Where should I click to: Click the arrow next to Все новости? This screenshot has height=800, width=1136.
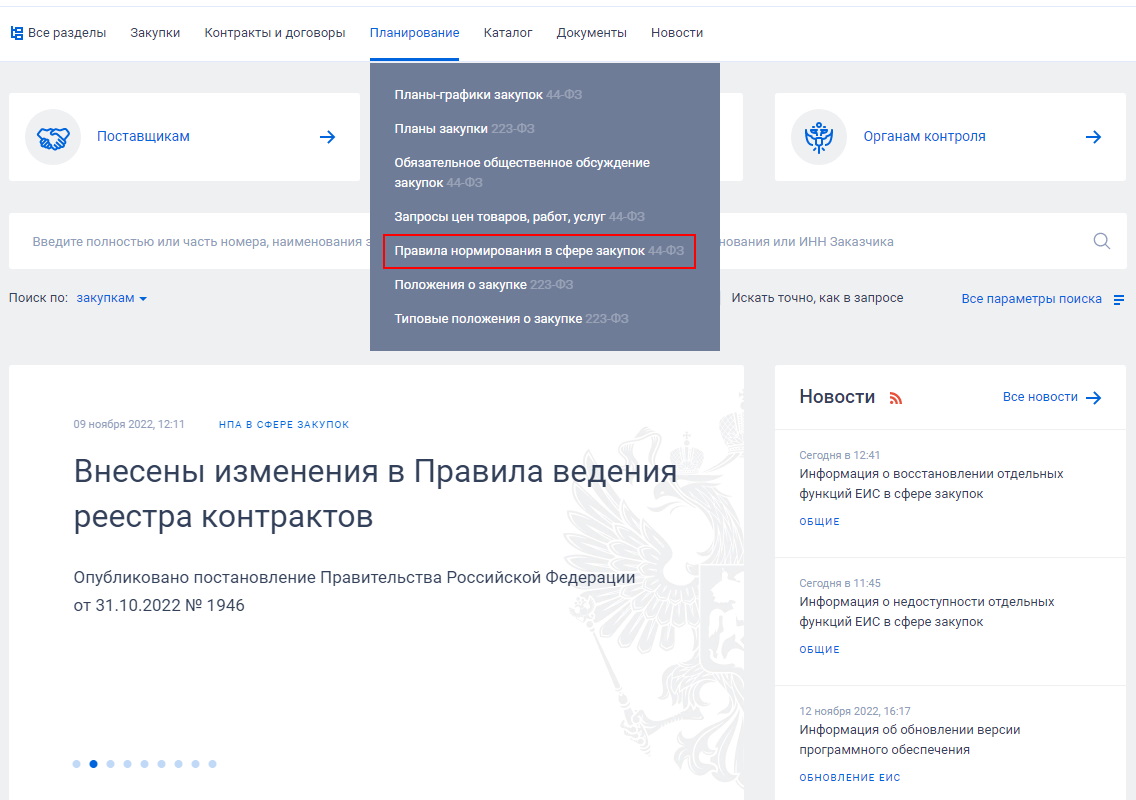(x=1096, y=397)
